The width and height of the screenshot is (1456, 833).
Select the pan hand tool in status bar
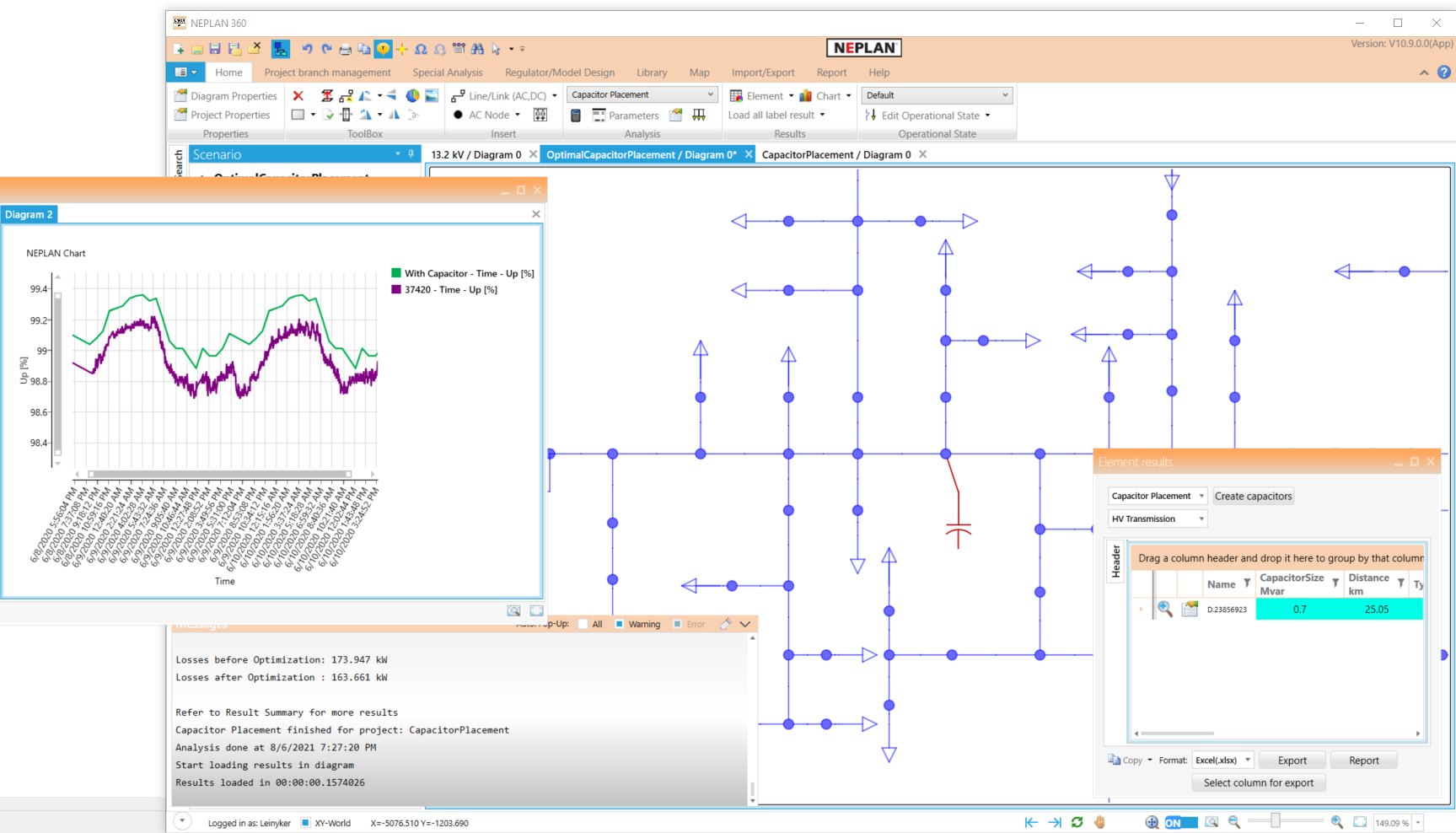[x=1099, y=822]
